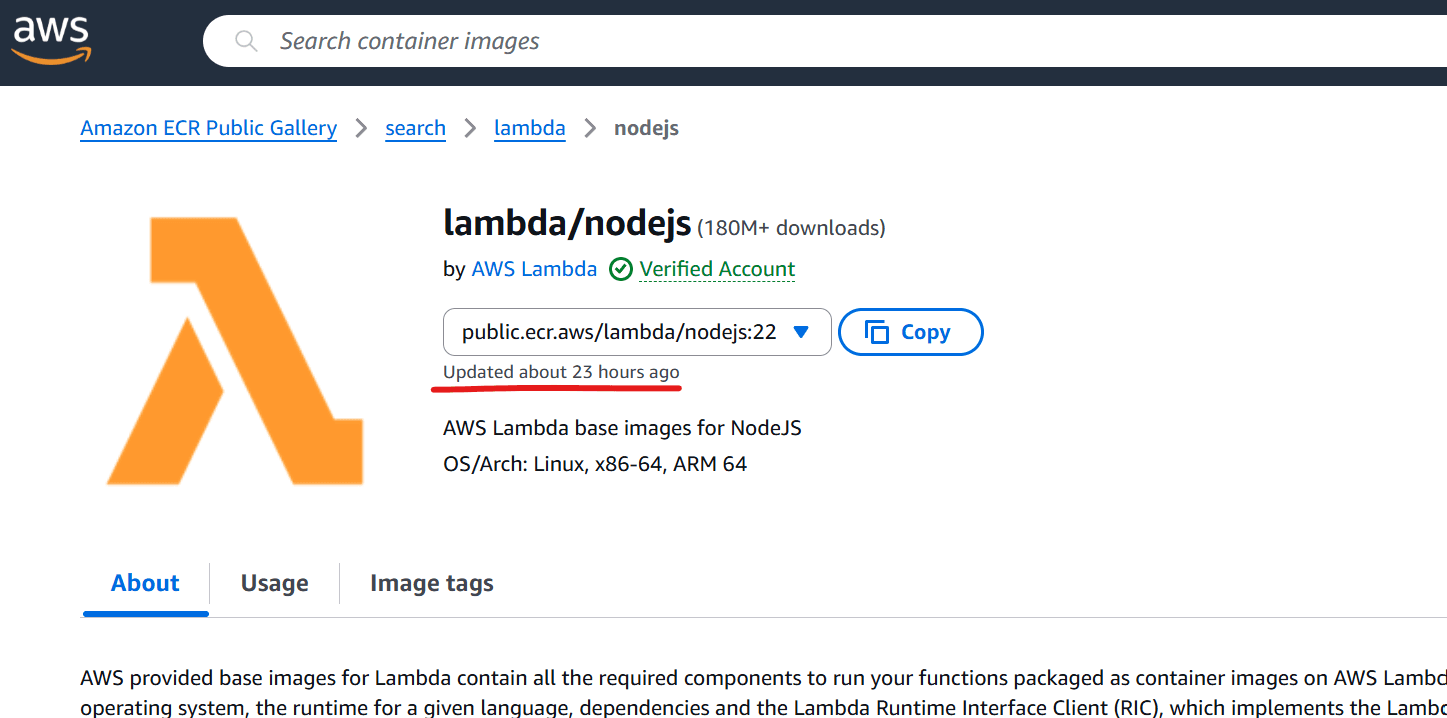Screen dimensions: 1447x718
Task: Select the Image tags tab
Action: tap(431, 583)
